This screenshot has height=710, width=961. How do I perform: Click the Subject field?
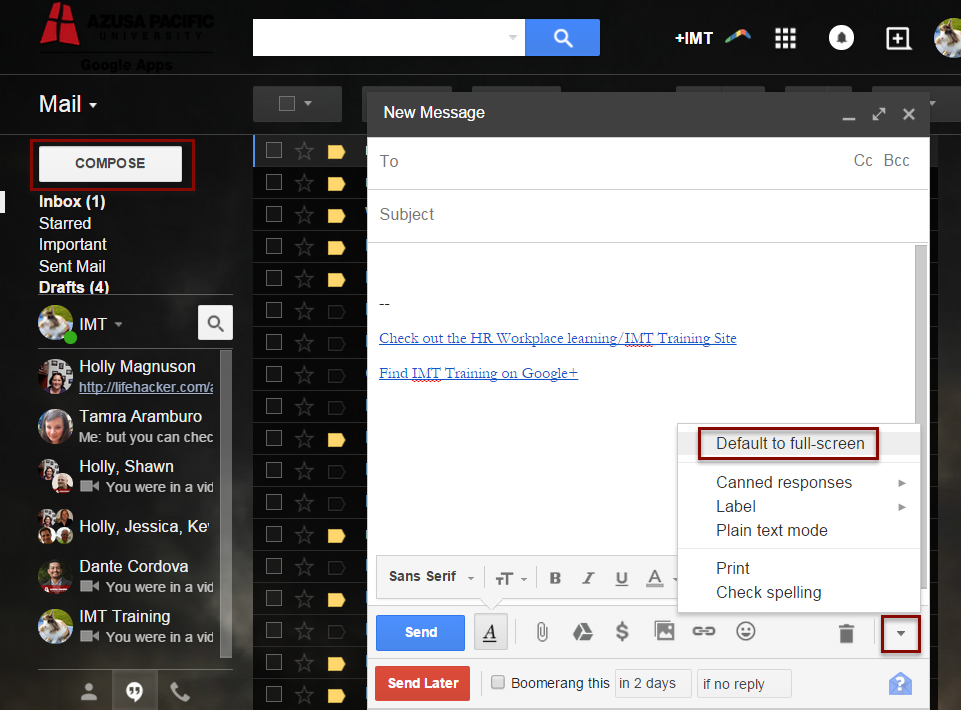click(x=648, y=215)
